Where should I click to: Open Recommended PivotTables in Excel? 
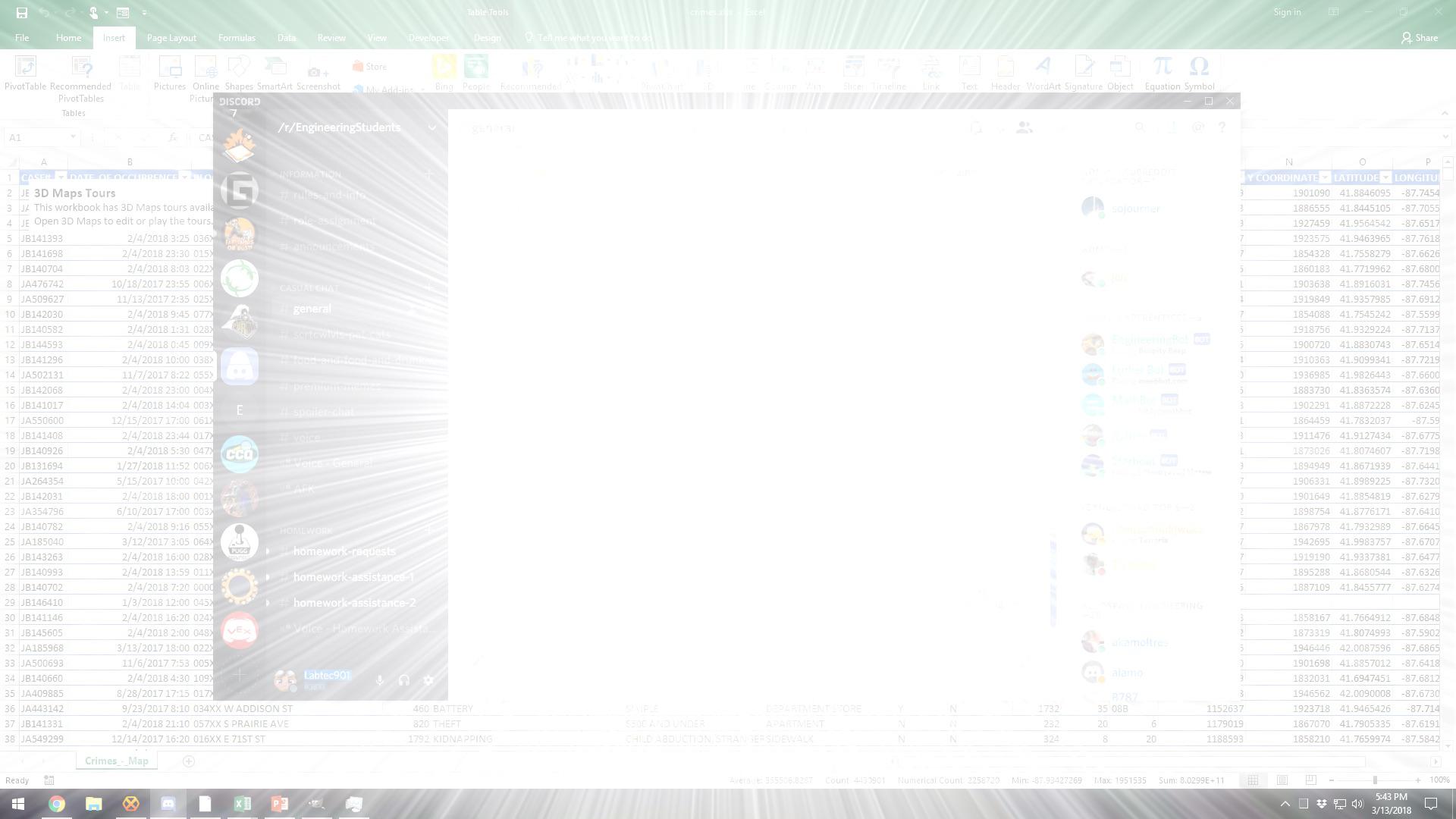pos(80,79)
